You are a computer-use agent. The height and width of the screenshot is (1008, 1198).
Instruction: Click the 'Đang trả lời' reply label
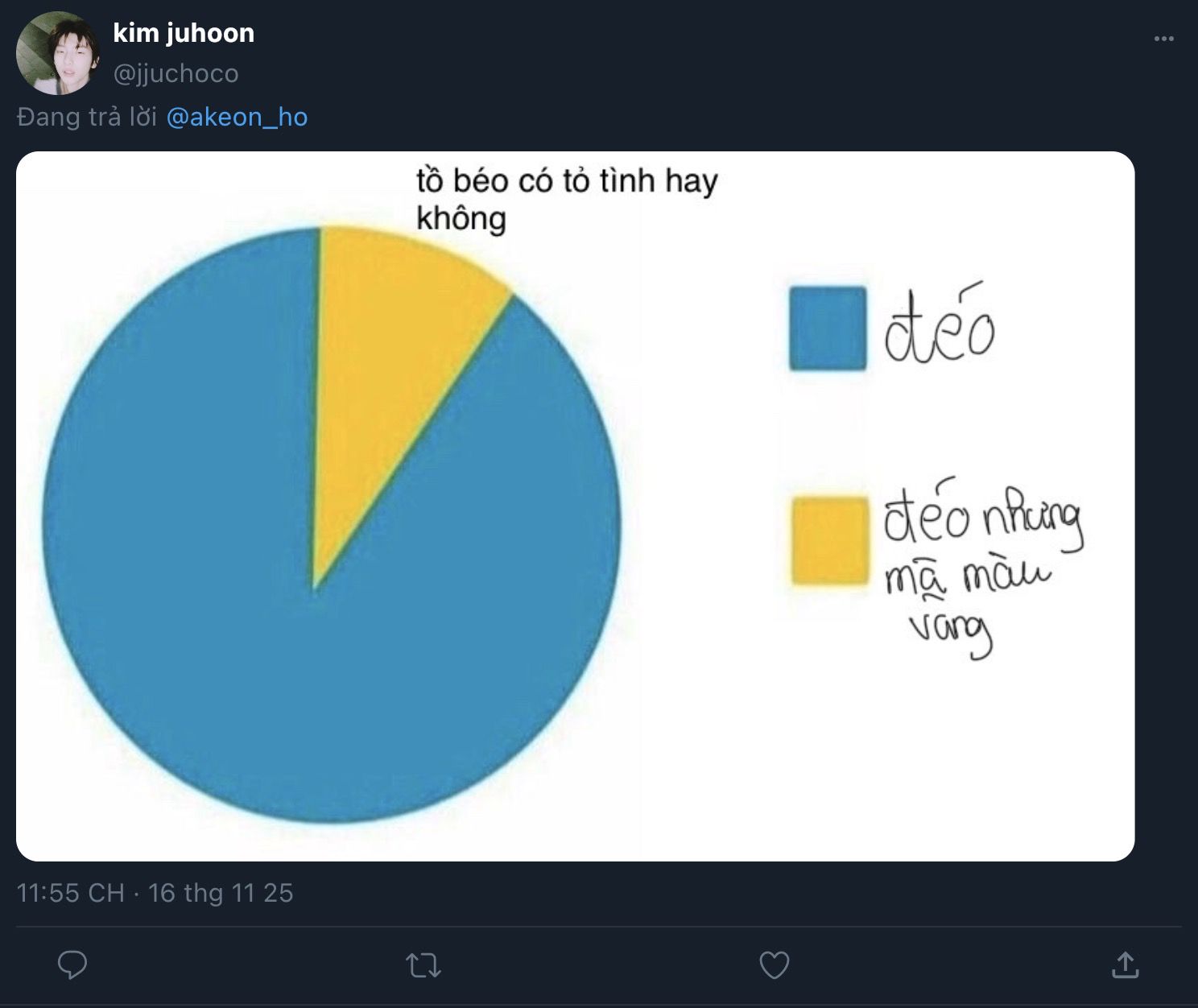(87, 118)
